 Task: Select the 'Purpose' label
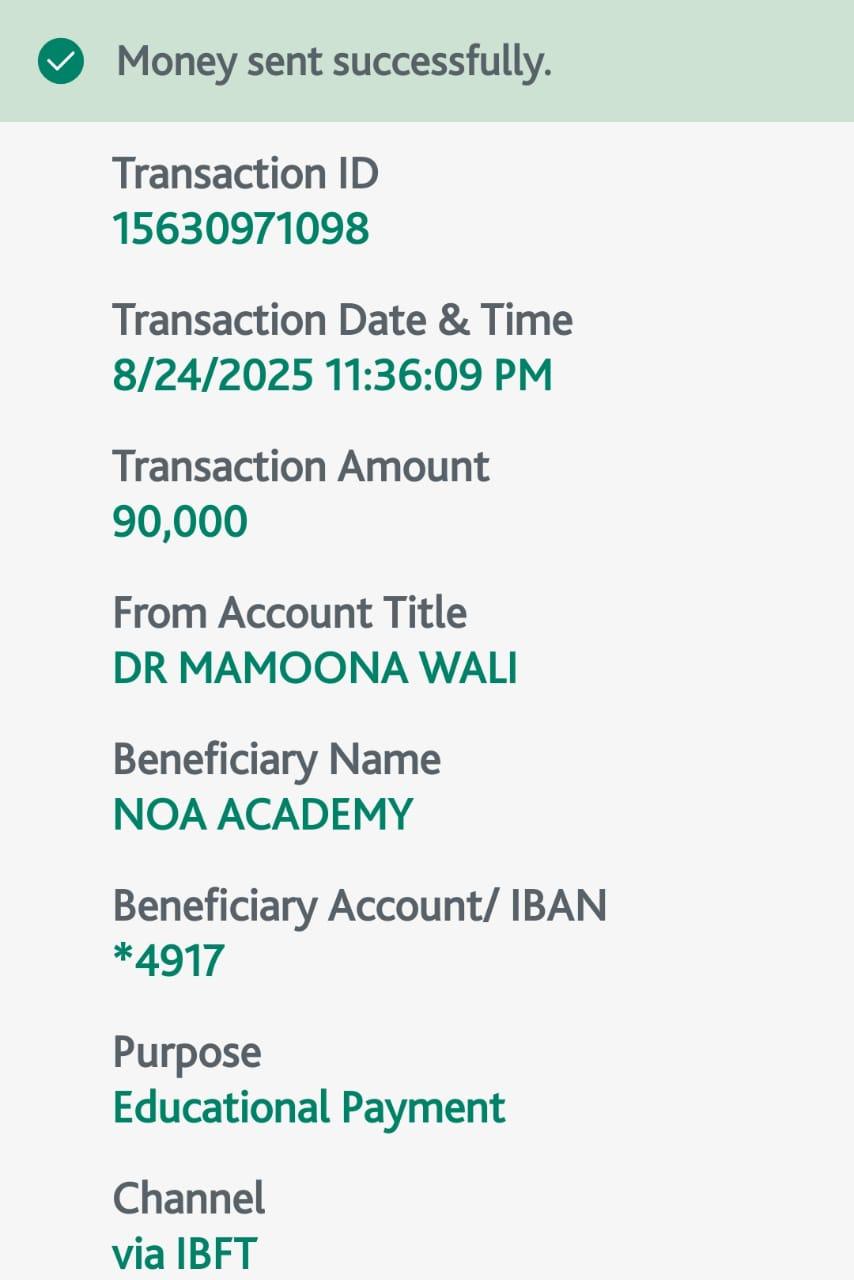tap(187, 1052)
